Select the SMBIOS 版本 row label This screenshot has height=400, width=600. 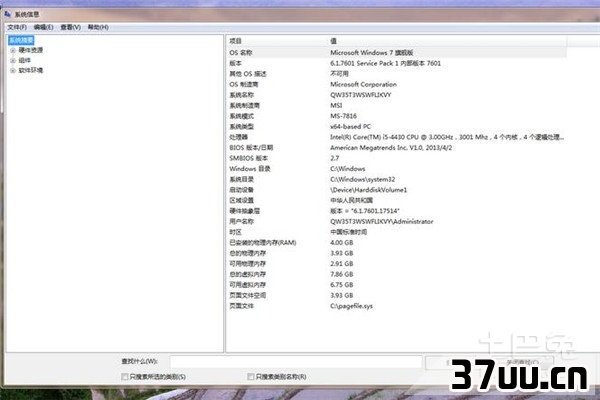click(x=248, y=158)
